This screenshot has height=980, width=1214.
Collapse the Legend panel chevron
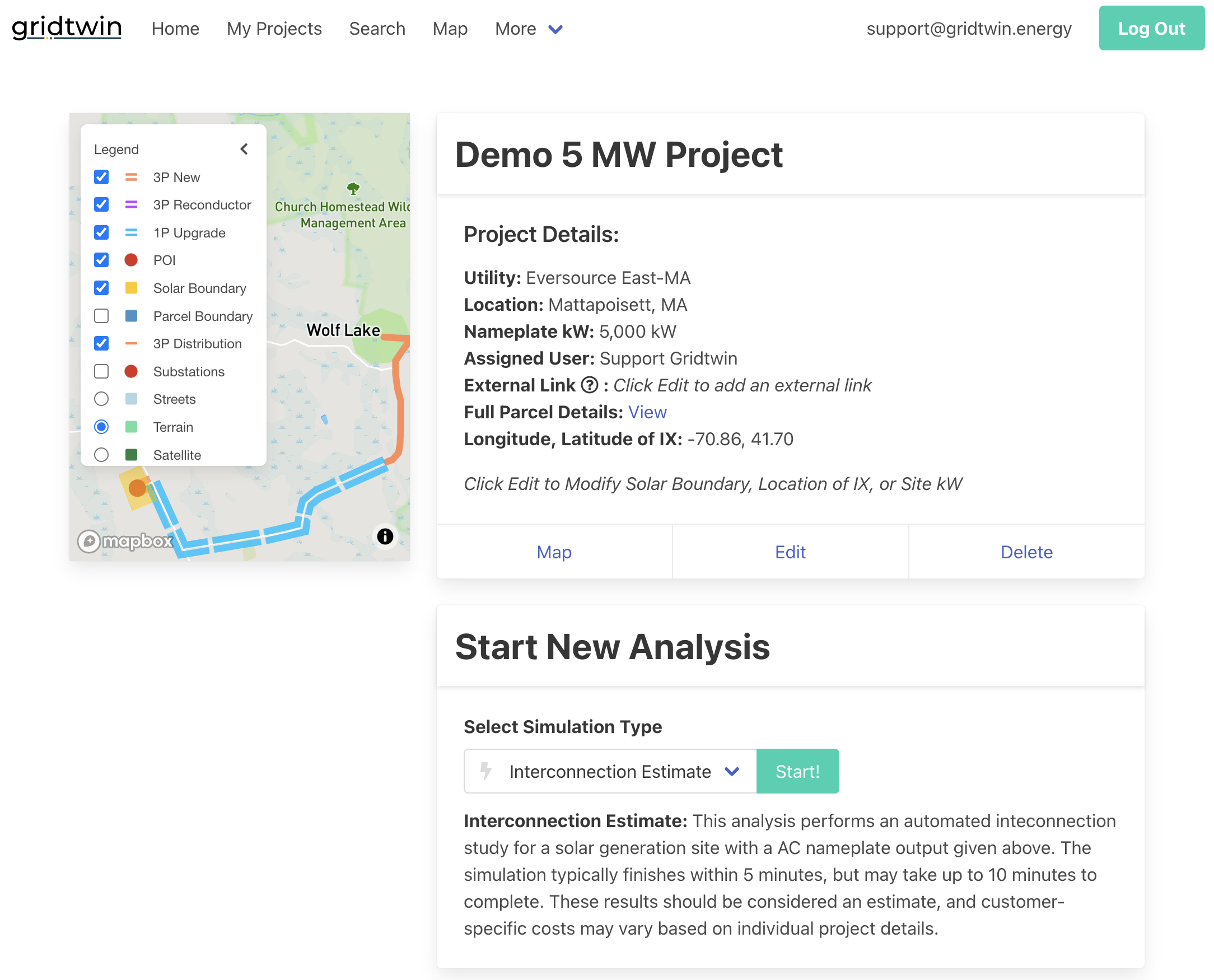tap(244, 149)
